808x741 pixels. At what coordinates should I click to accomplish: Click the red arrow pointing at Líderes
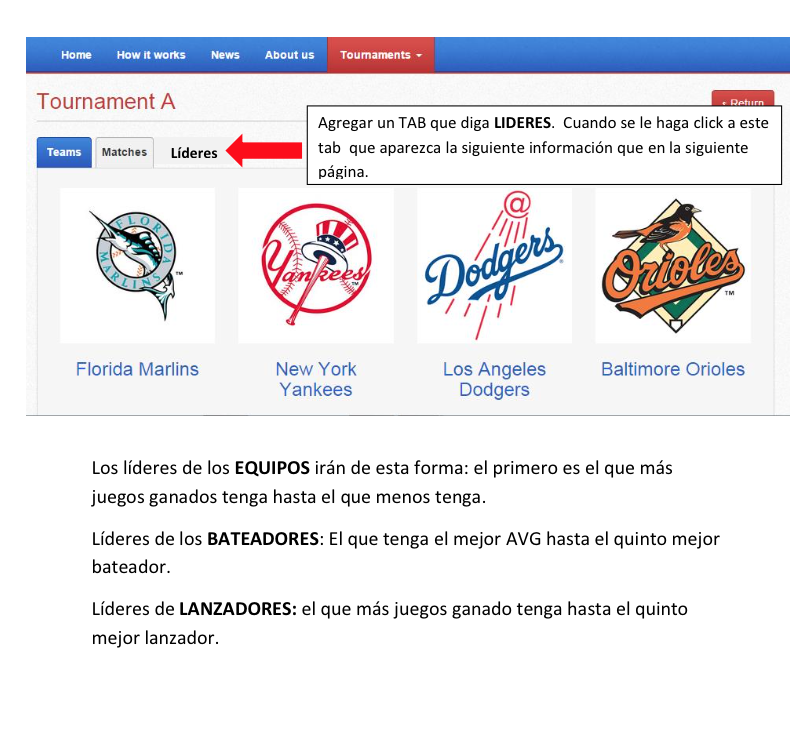[265, 151]
